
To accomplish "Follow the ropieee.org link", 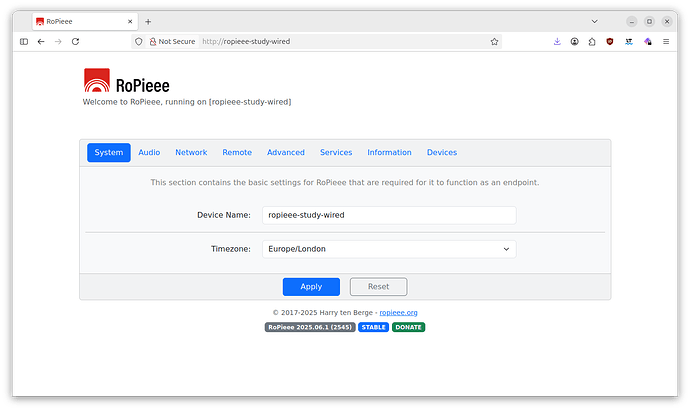I will [x=398, y=313].
